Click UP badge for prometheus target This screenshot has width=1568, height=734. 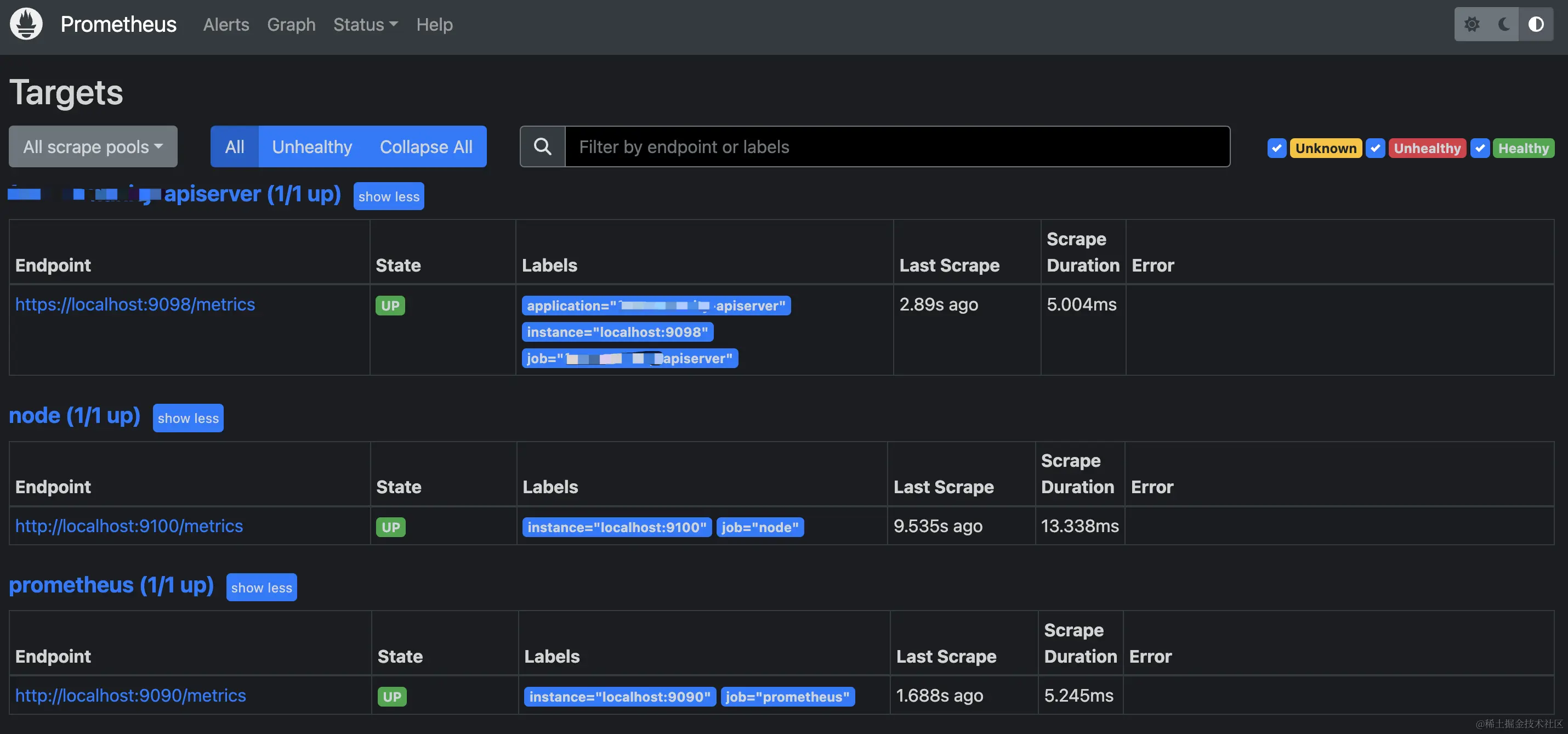[392, 696]
